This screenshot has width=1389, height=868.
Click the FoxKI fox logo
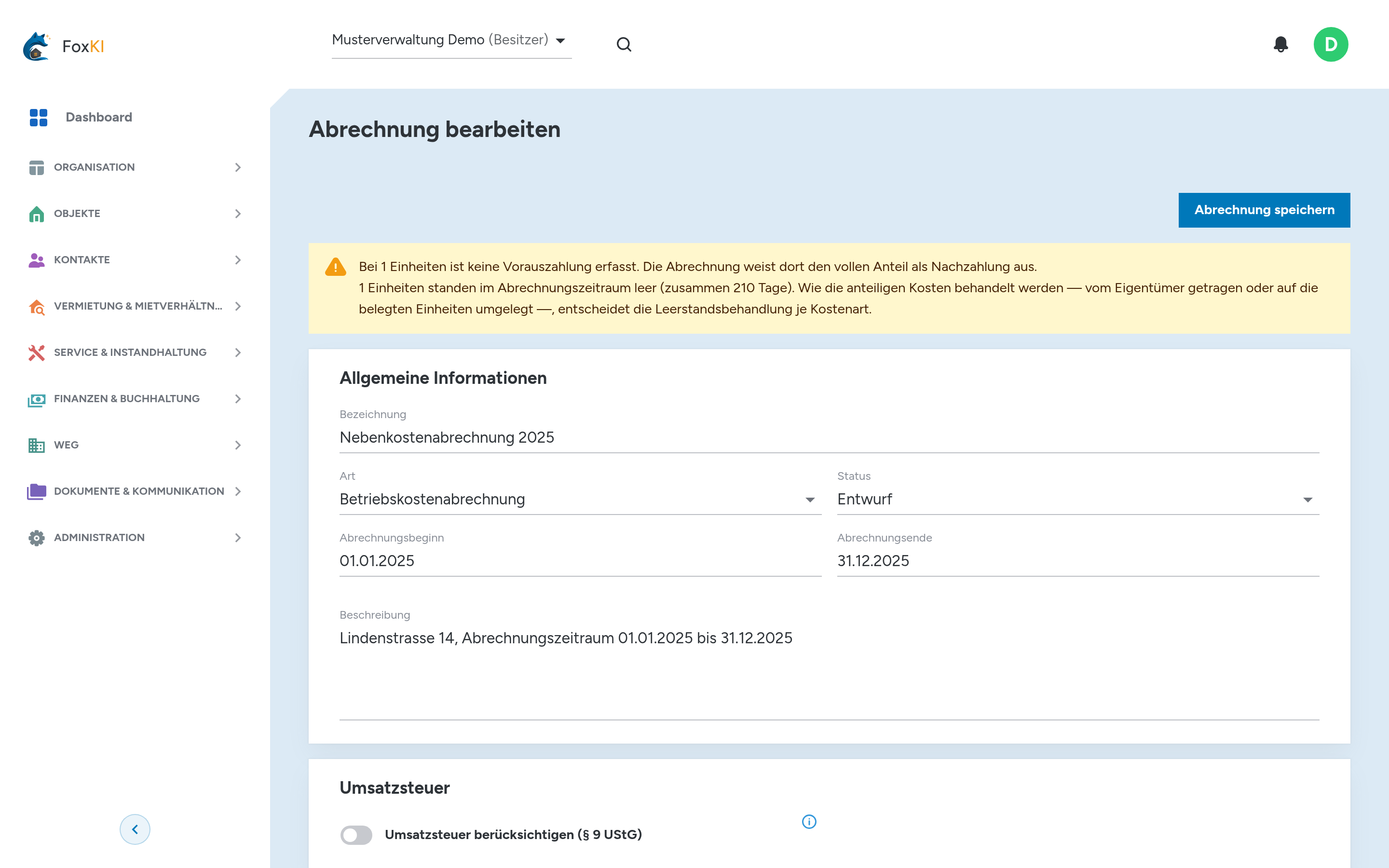pos(37,46)
